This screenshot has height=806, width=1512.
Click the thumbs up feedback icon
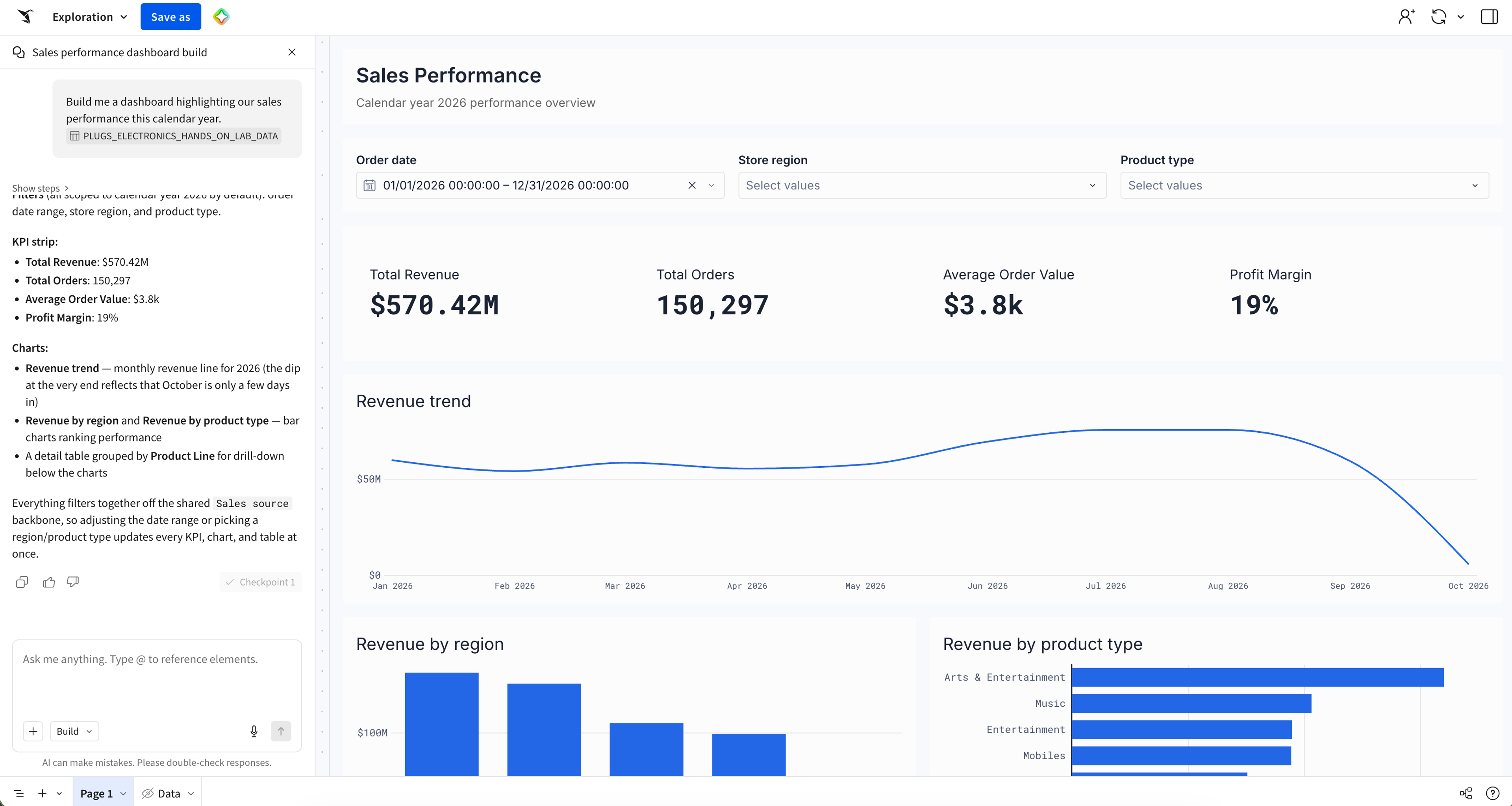click(49, 582)
